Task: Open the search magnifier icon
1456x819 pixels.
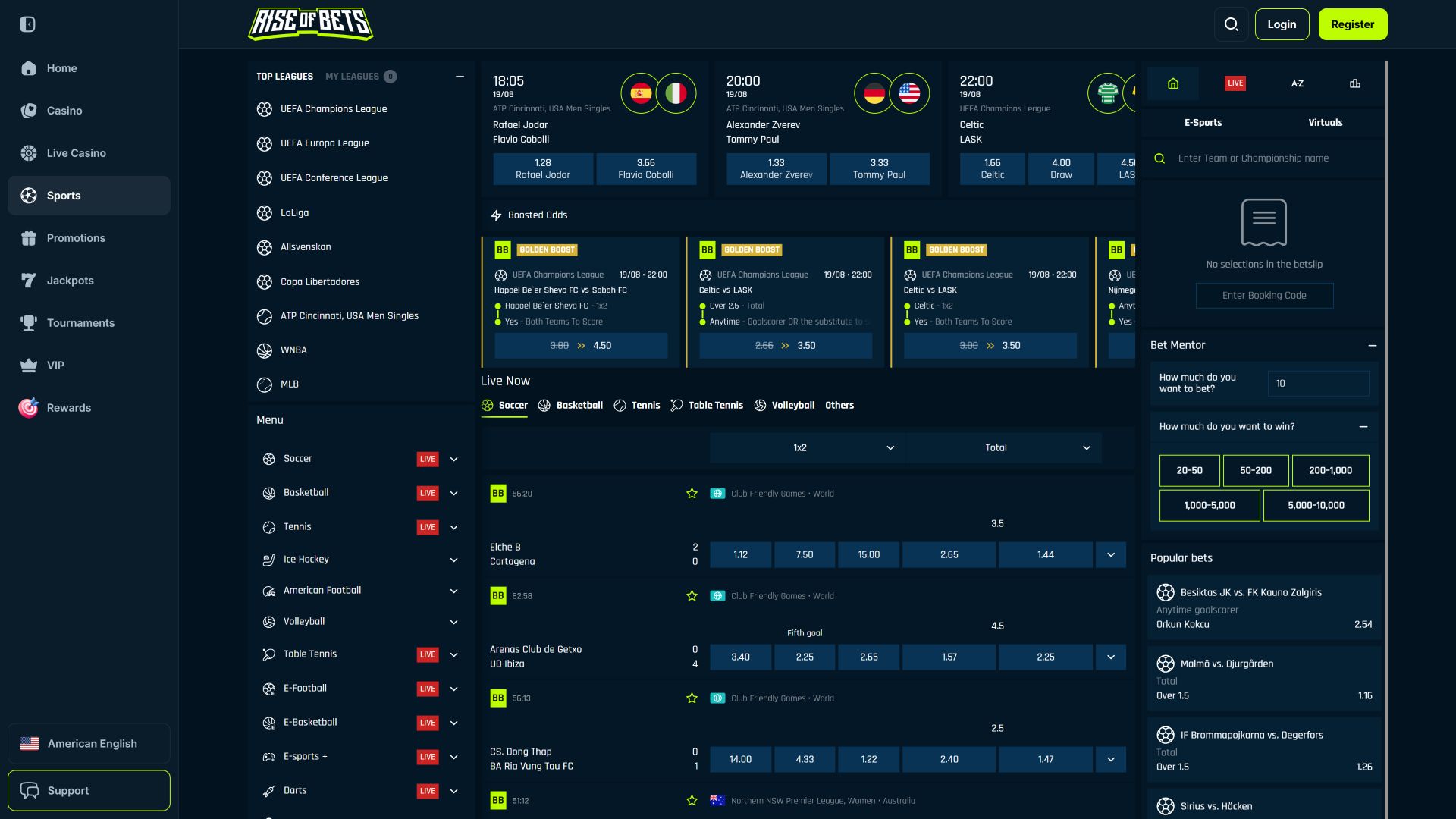Action: (1232, 24)
